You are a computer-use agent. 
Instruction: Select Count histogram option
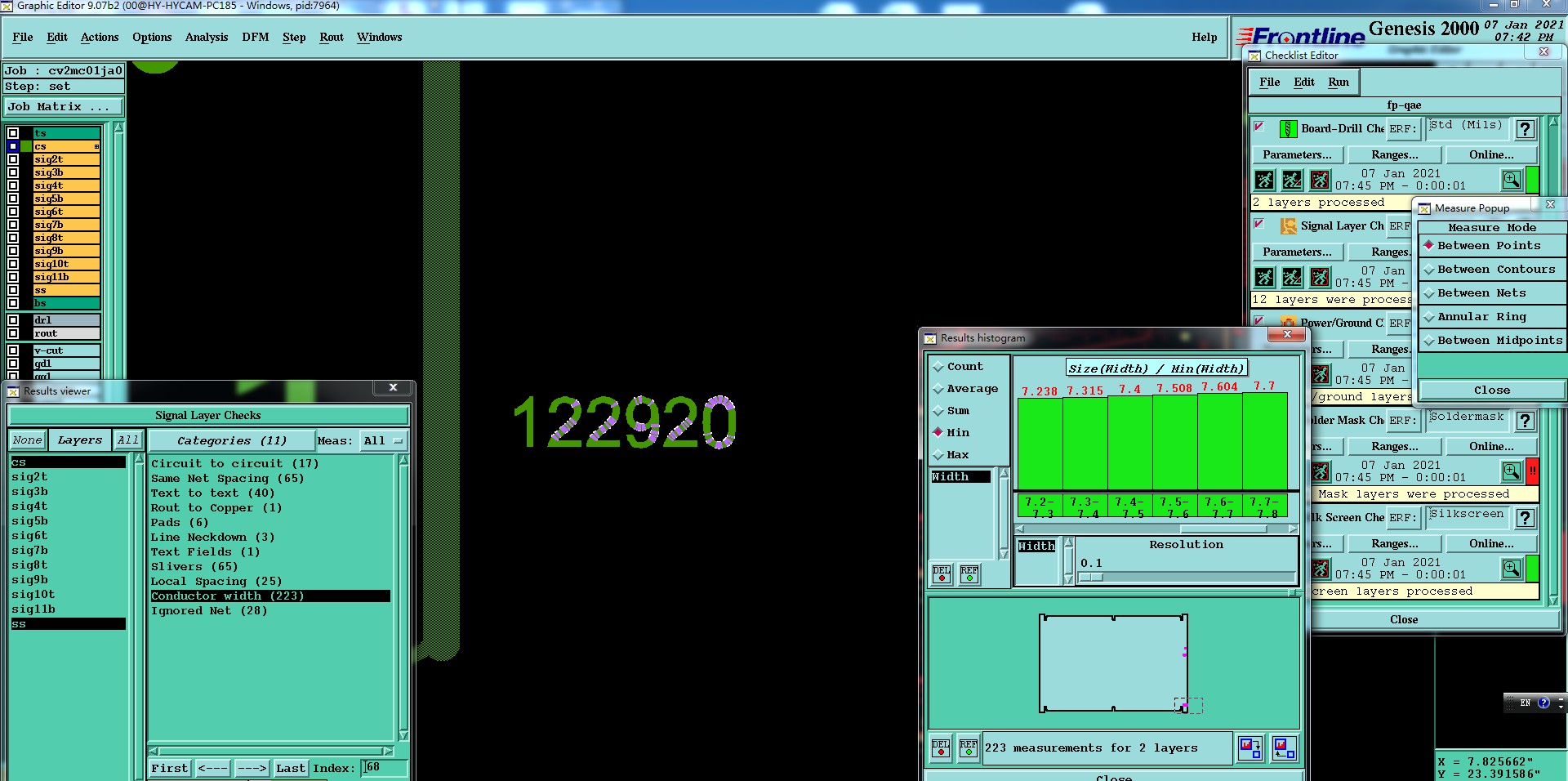click(957, 367)
